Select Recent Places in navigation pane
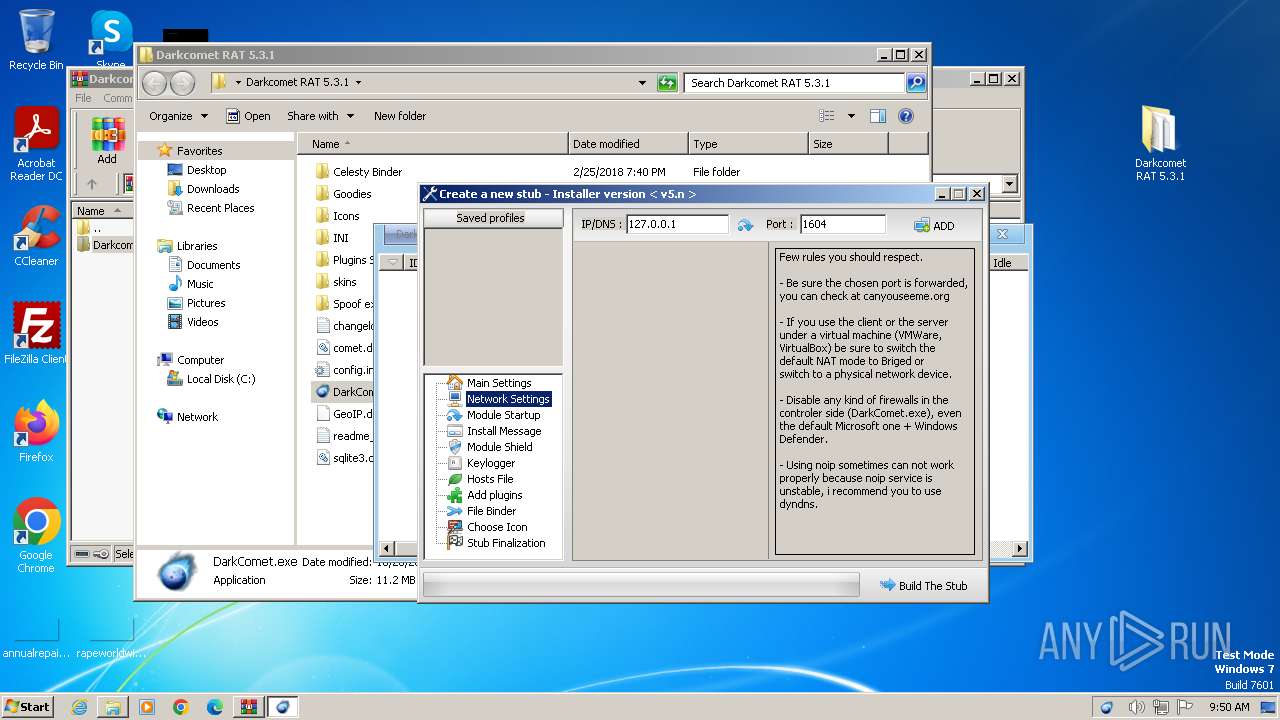Screen dimensions: 1280x720 [x=220, y=208]
